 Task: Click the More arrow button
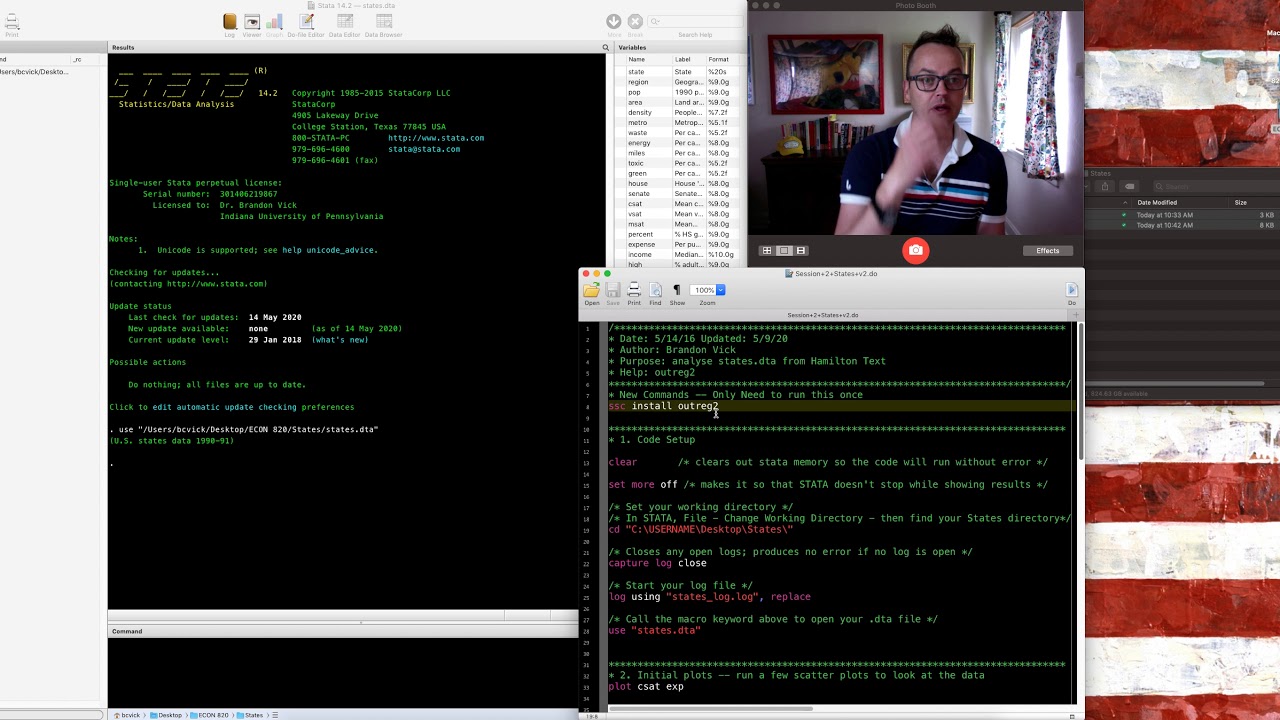click(614, 21)
